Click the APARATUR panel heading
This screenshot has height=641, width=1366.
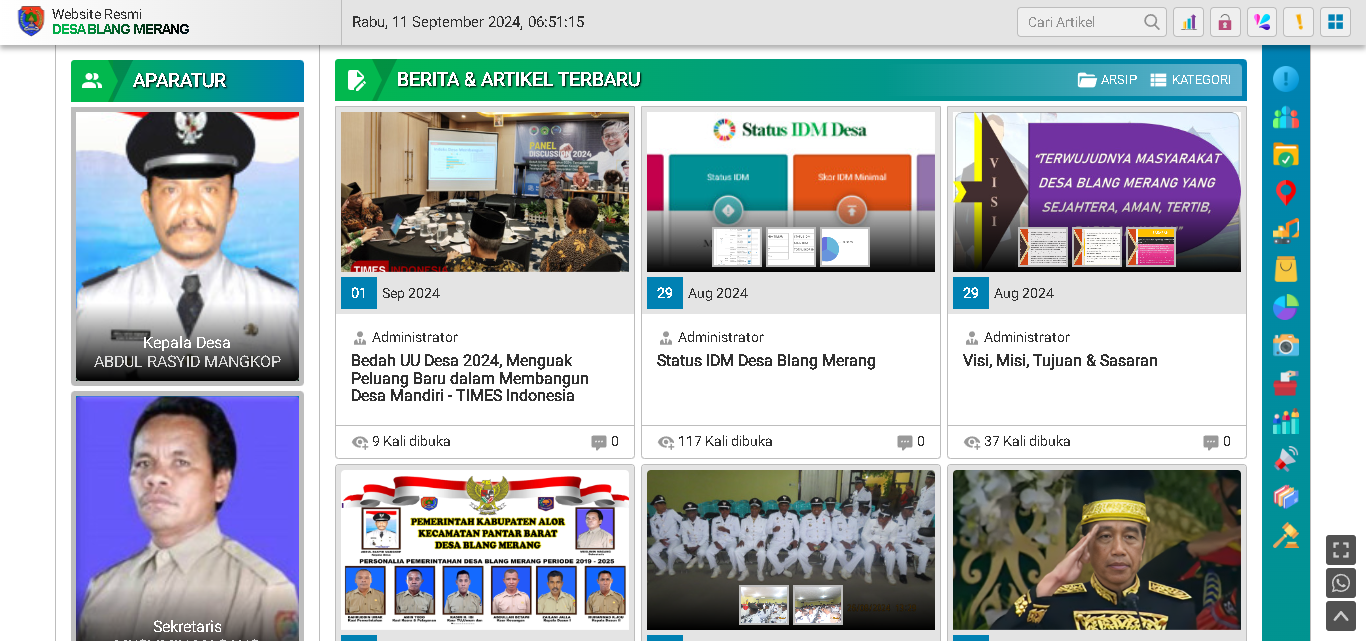point(180,81)
